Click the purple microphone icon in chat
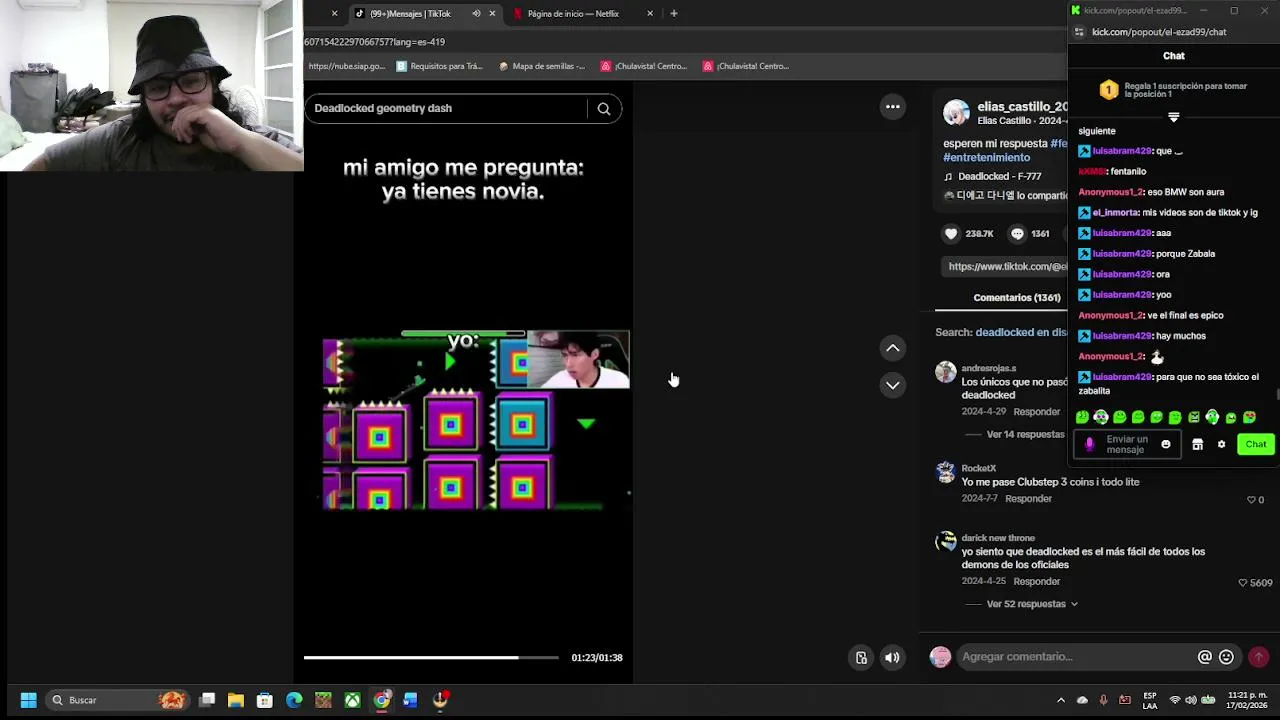 click(1089, 445)
